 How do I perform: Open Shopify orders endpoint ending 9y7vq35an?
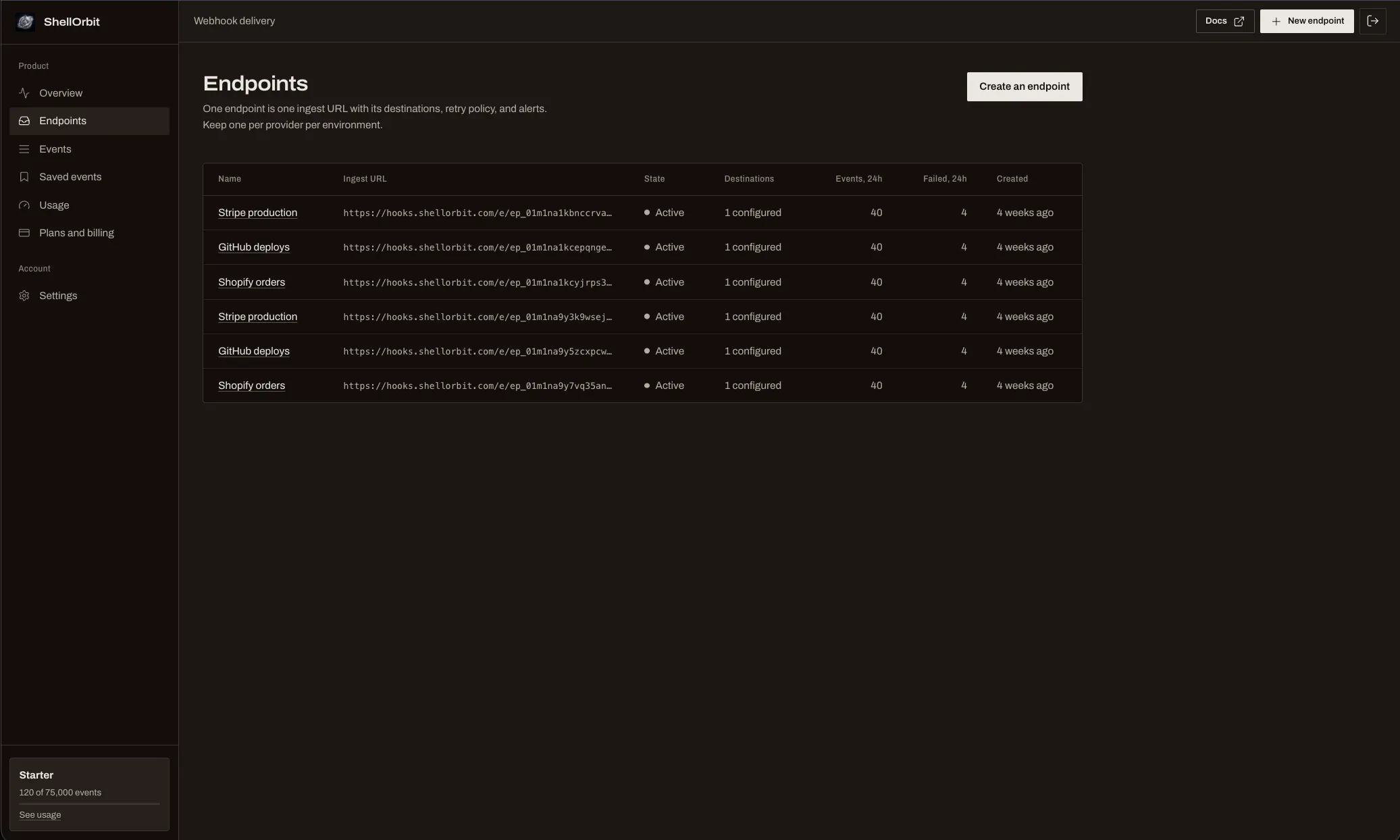pyautogui.click(x=251, y=386)
